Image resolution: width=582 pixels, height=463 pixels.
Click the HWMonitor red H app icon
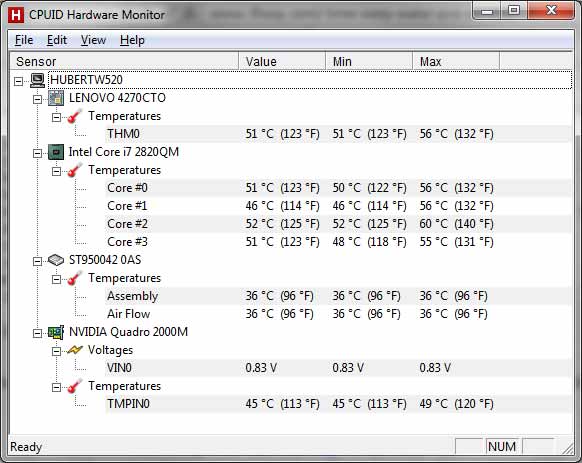tap(16, 15)
